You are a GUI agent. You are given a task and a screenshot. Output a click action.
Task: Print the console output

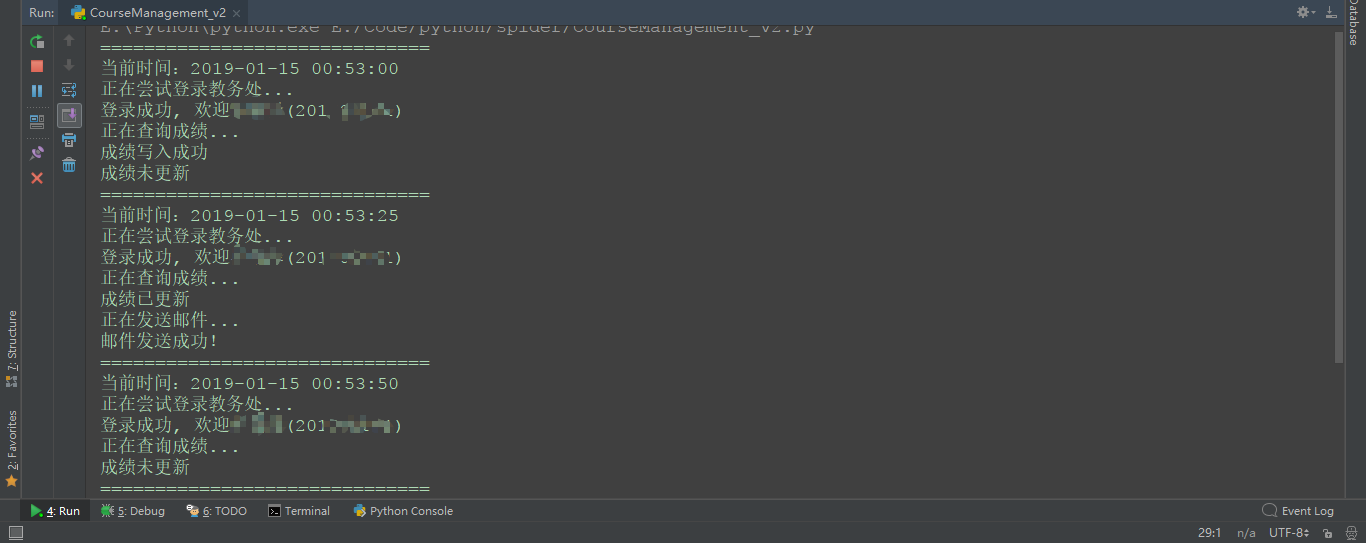click(69, 140)
